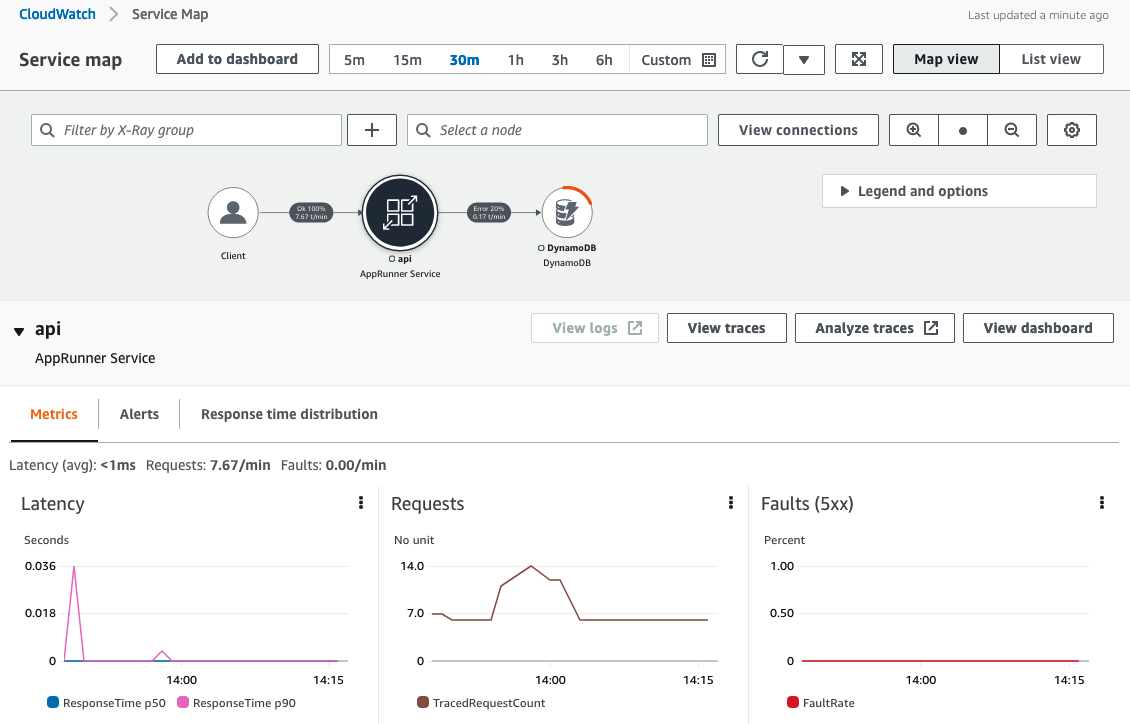
Task: Click Add to dashboard button
Action: (237, 59)
